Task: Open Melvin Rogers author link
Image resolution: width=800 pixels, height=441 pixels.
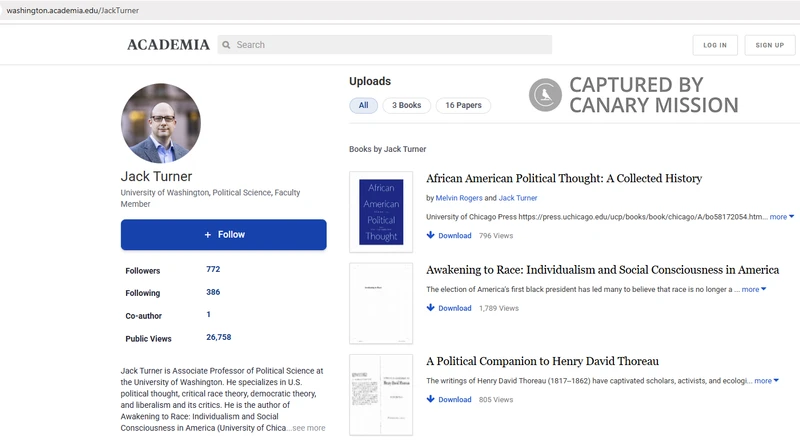Action: pyautogui.click(x=459, y=198)
